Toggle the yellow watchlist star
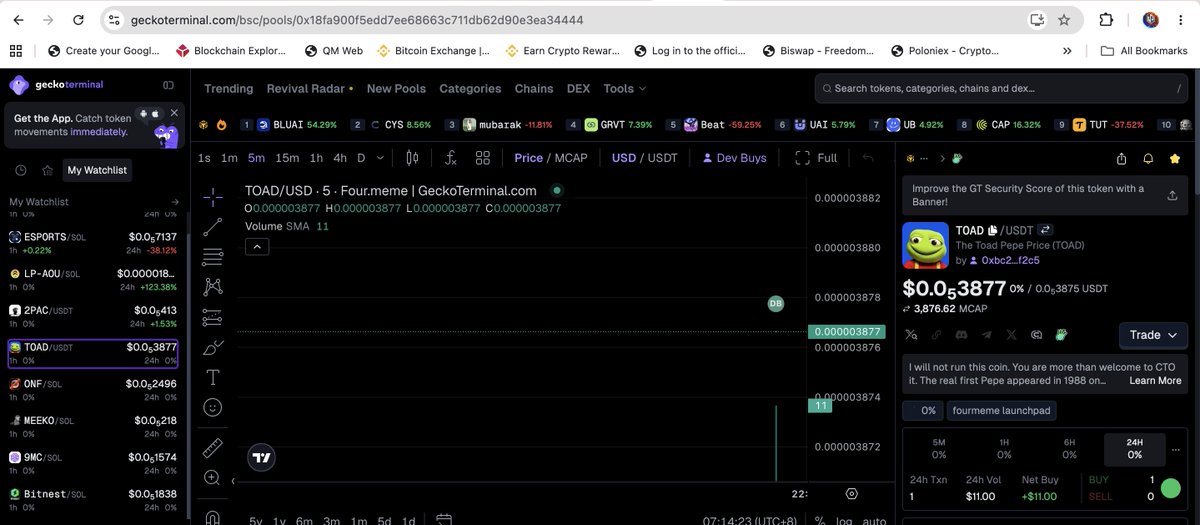This screenshot has width=1200, height=525. pyautogui.click(x=1175, y=158)
